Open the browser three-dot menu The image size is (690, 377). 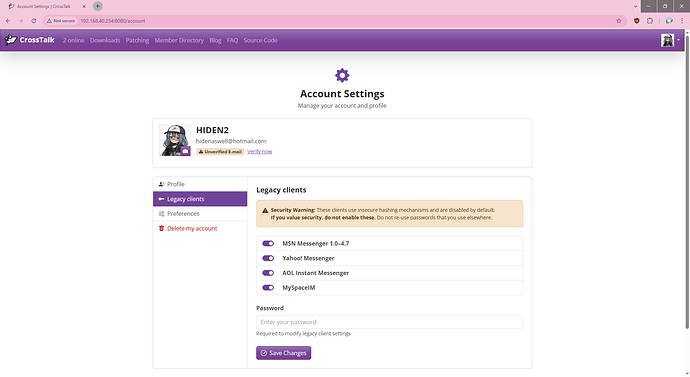tap(682, 21)
